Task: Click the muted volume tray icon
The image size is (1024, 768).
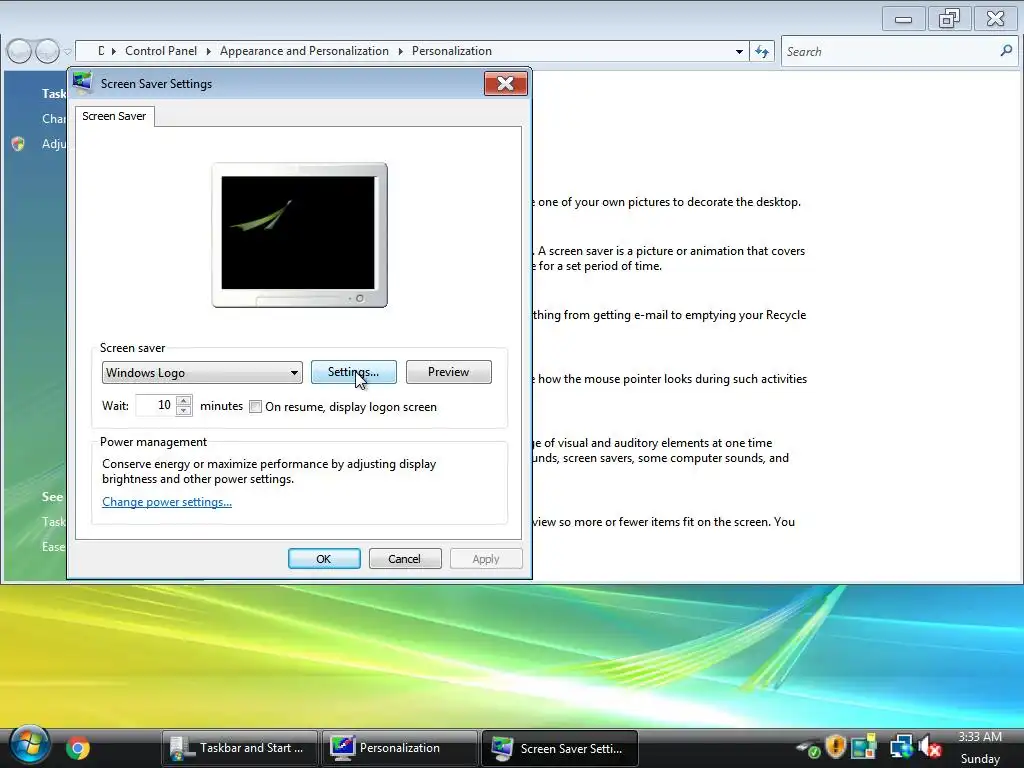Action: pyautogui.click(x=929, y=746)
